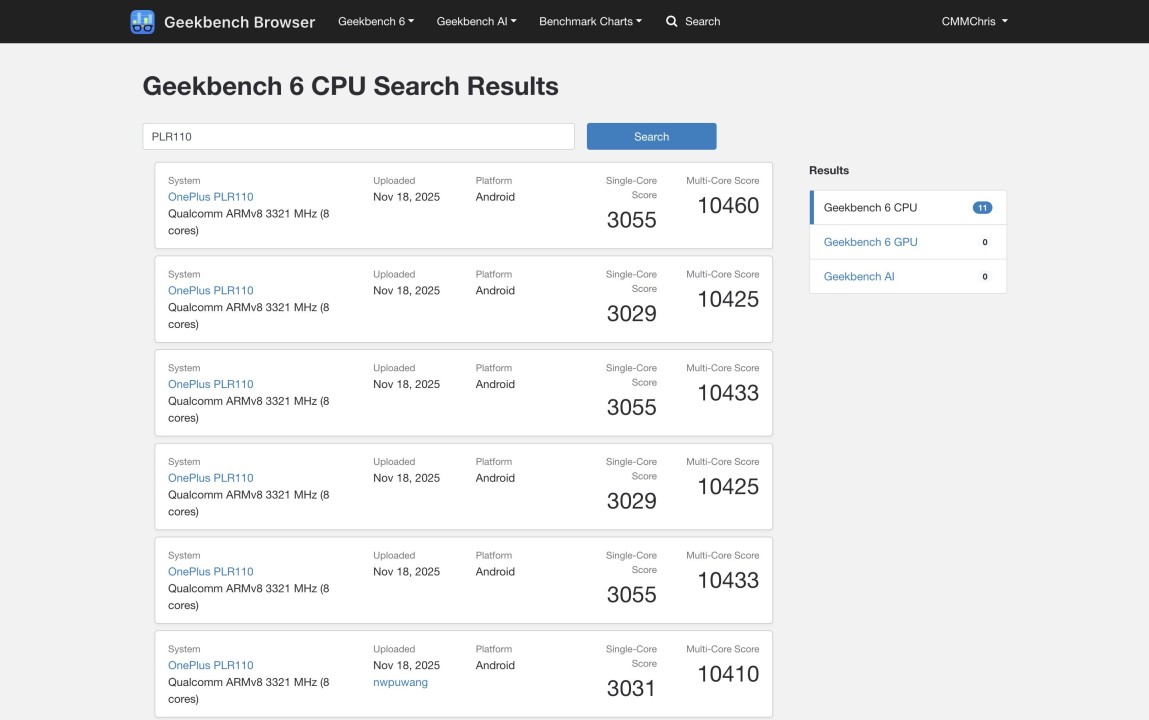Click the Geekbench Browser brand title

pos(239,21)
